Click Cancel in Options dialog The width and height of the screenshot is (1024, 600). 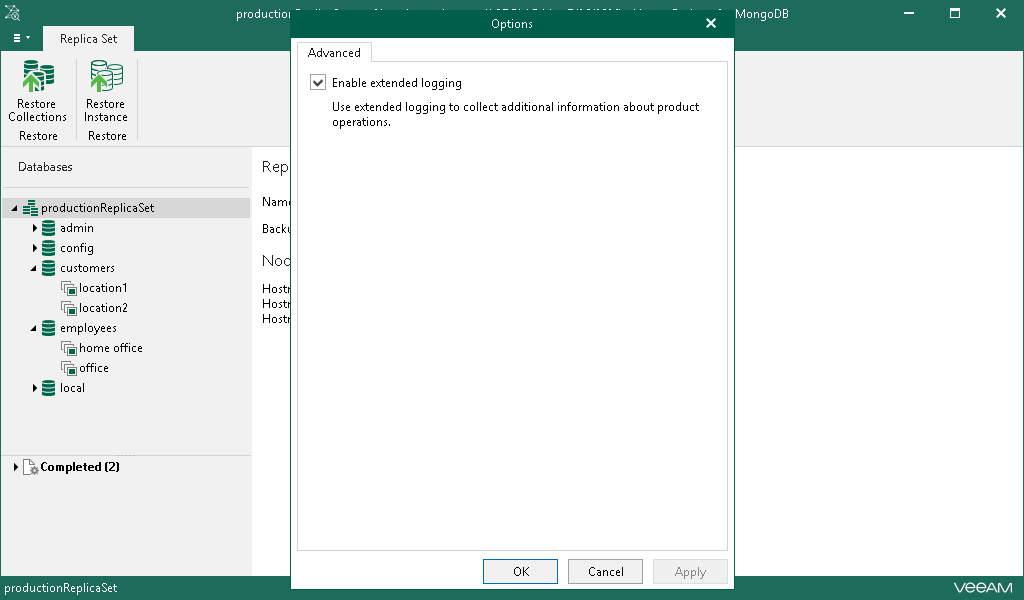tap(605, 571)
